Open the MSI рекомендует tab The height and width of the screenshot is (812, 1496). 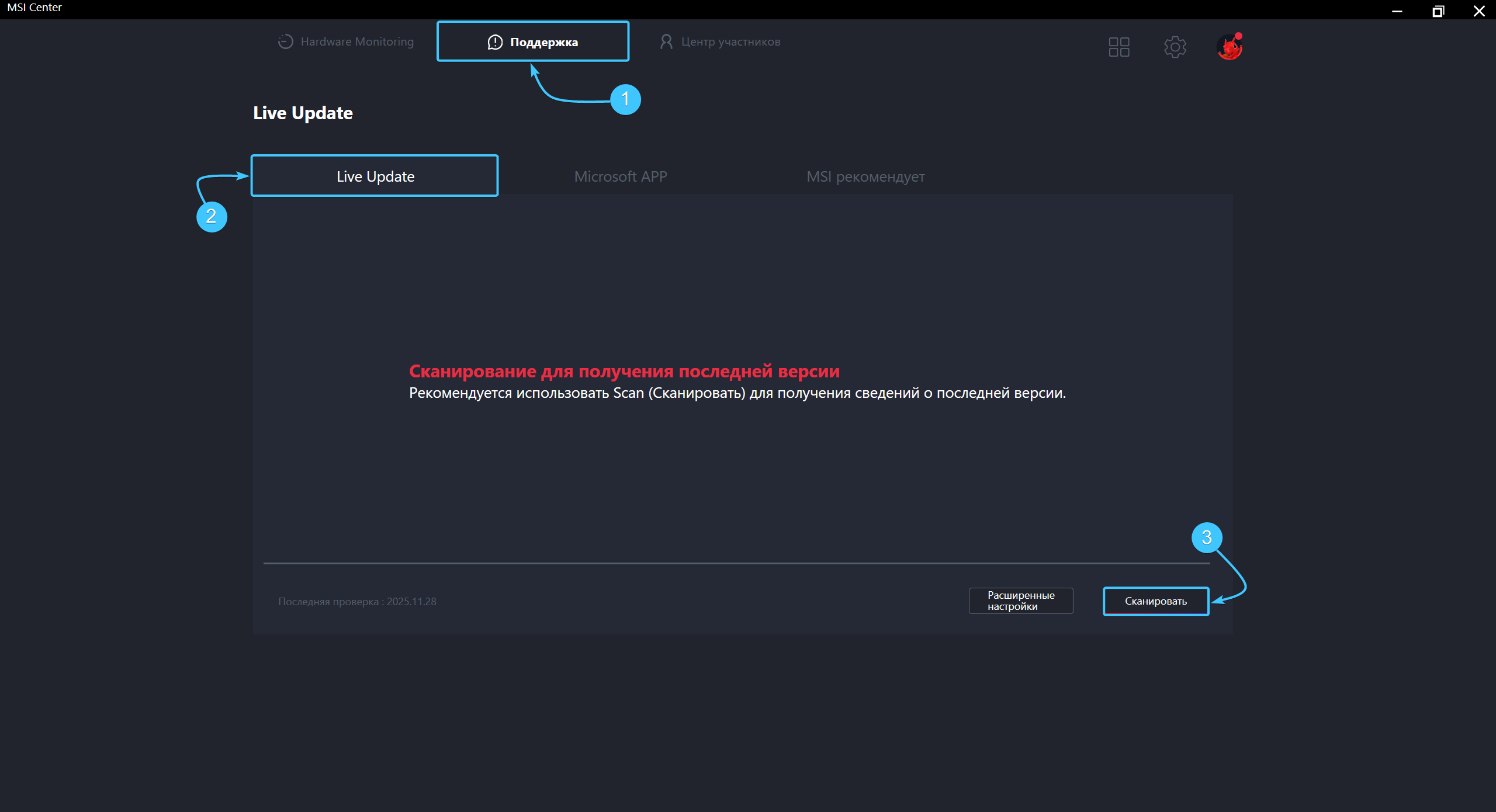(x=865, y=176)
